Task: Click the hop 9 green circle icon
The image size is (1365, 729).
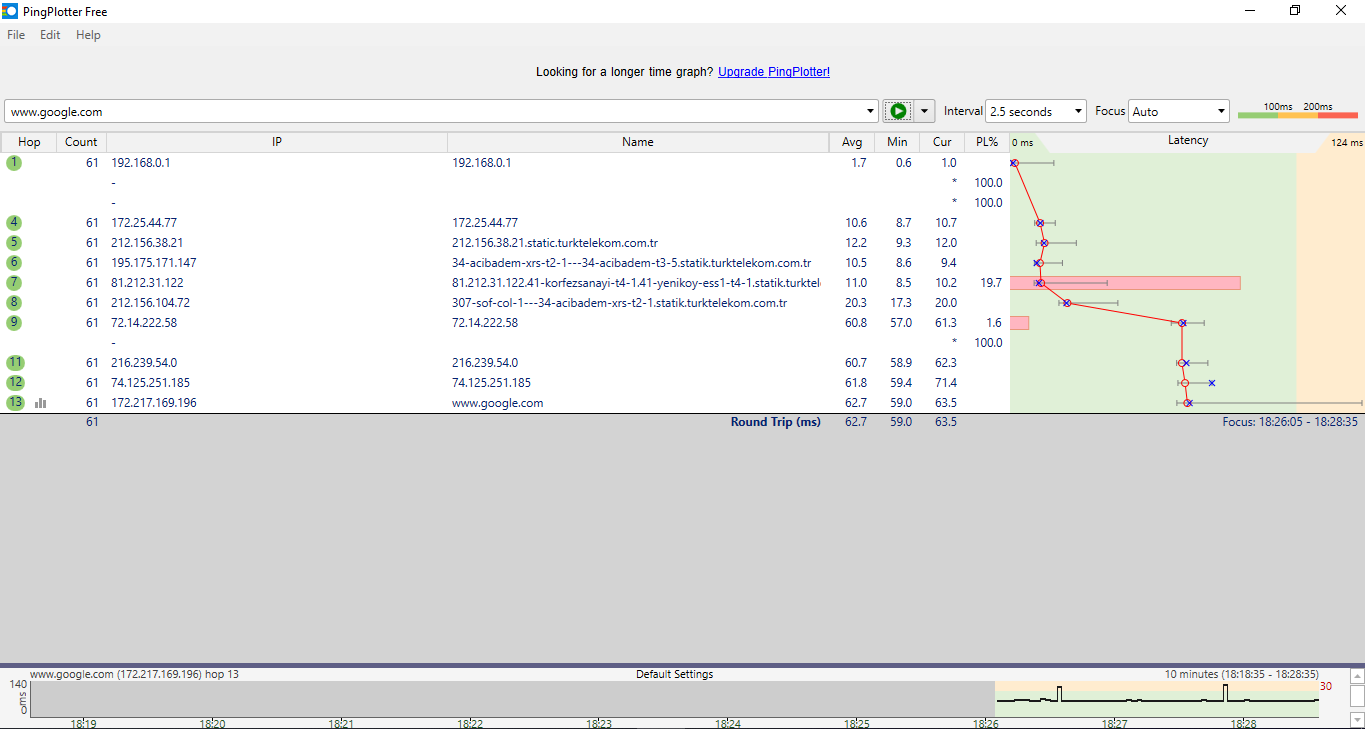Action: coord(14,322)
